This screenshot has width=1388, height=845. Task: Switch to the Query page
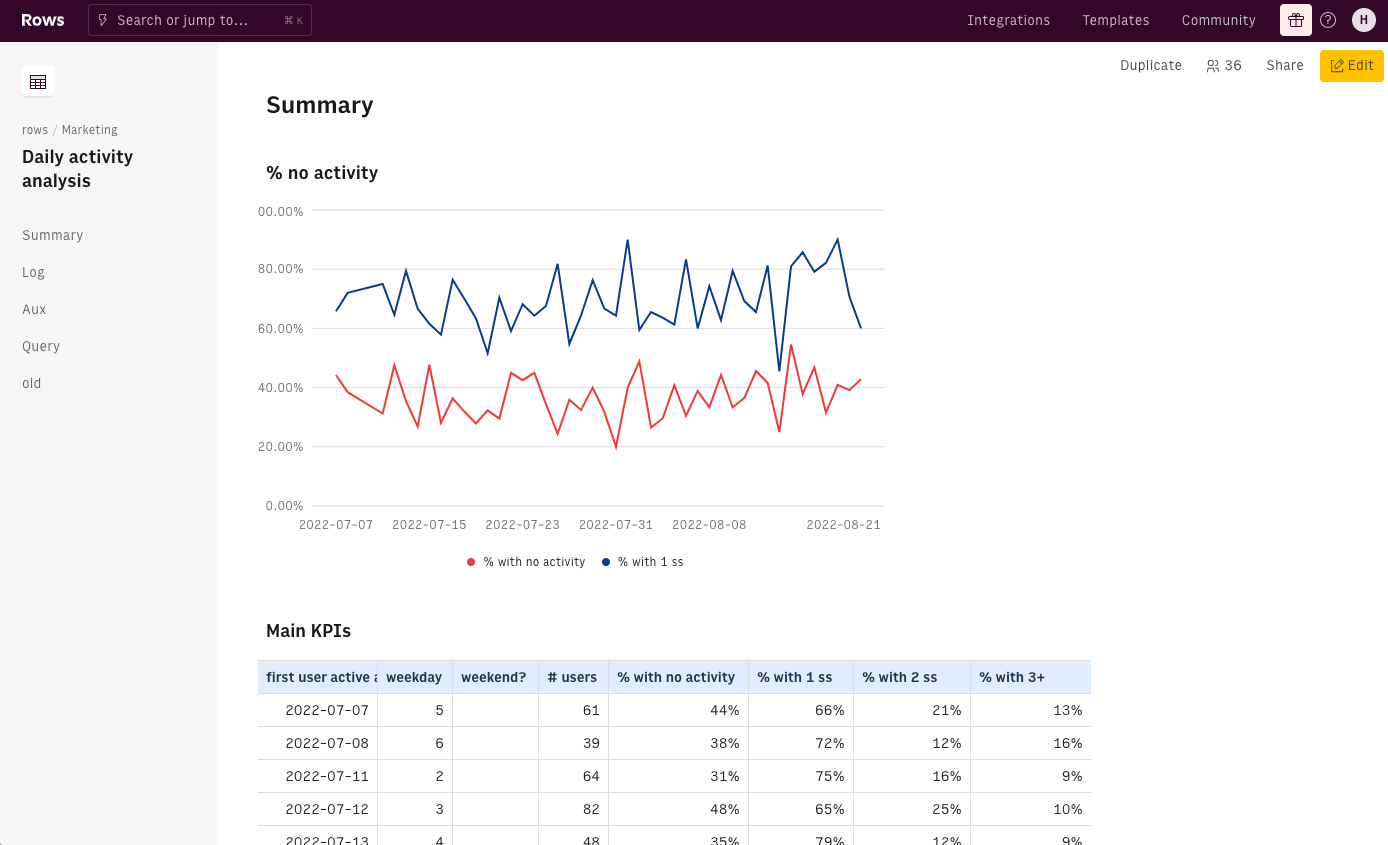point(41,346)
